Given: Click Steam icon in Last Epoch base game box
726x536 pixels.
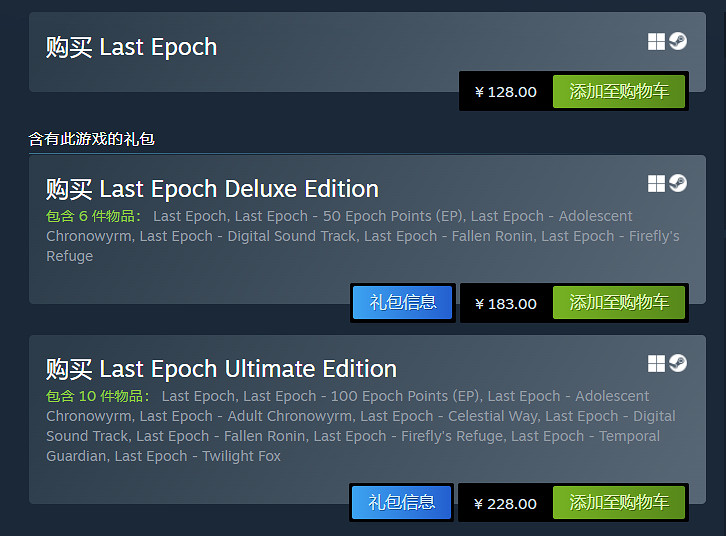Looking at the screenshot, I should pyautogui.click(x=678, y=42).
